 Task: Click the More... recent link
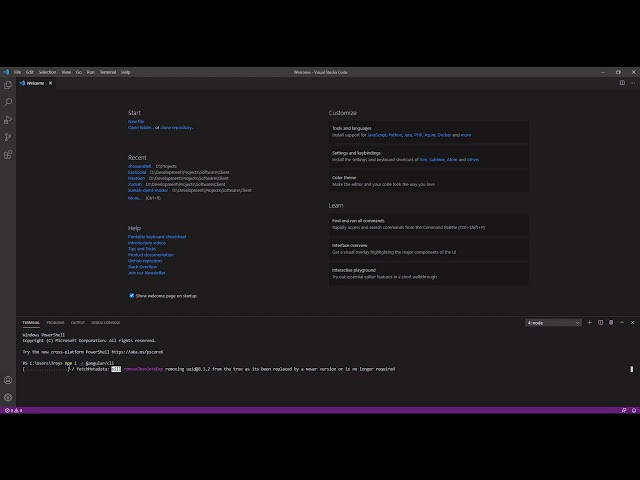(134, 198)
